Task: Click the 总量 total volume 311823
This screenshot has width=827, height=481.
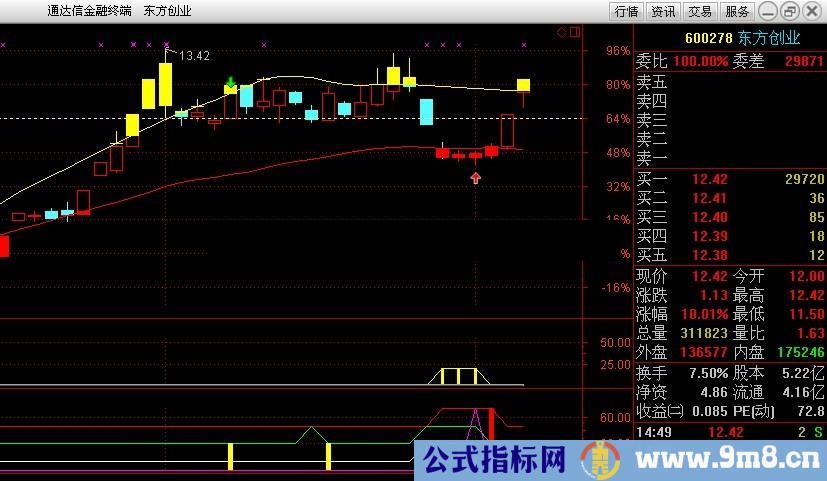Action: 704,333
